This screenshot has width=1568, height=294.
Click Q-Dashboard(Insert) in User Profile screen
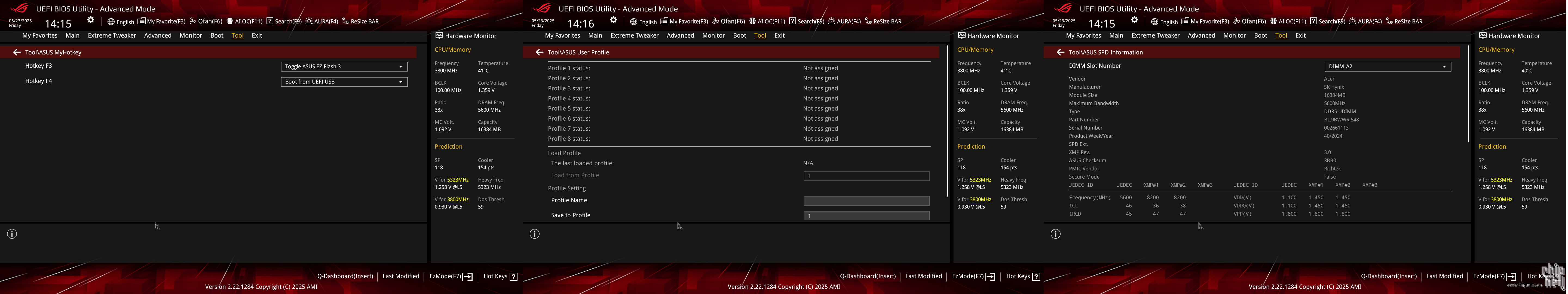868,276
